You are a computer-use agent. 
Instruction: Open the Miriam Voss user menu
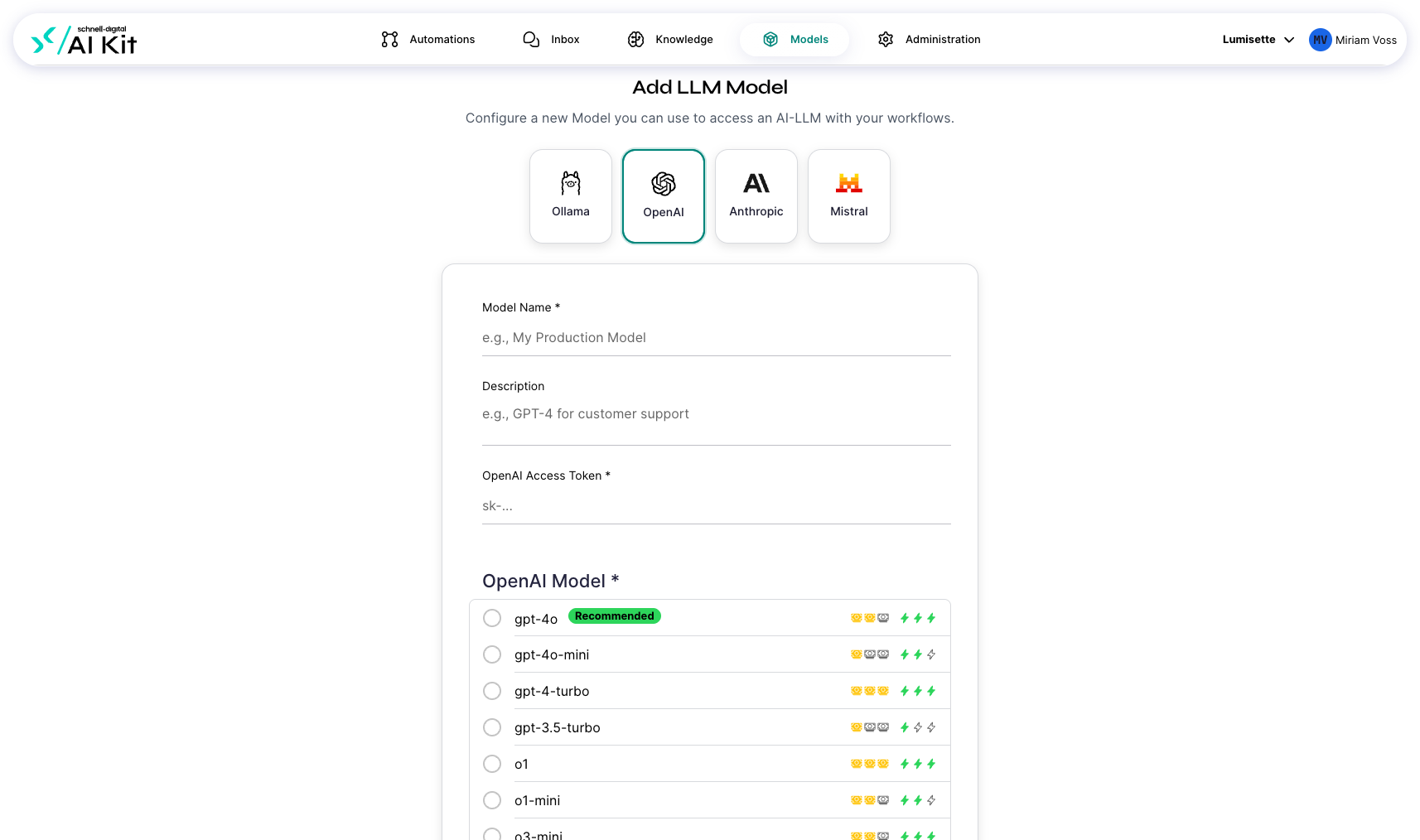(x=1353, y=40)
